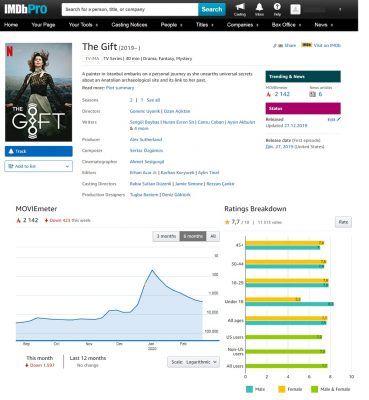369x400 pixels.
Task: Click the IMDbPro logo
Action: coord(26,9)
